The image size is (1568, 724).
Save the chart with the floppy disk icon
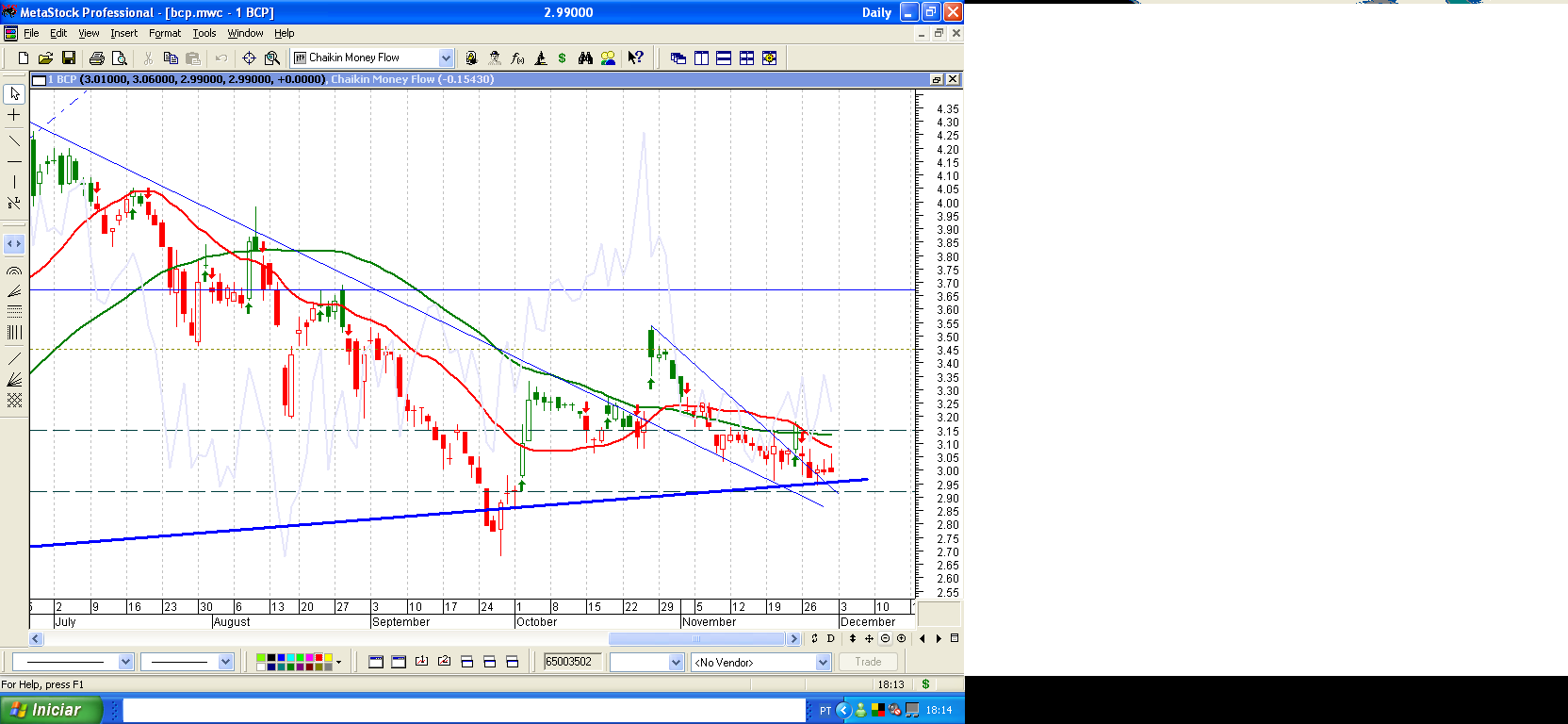tap(68, 58)
